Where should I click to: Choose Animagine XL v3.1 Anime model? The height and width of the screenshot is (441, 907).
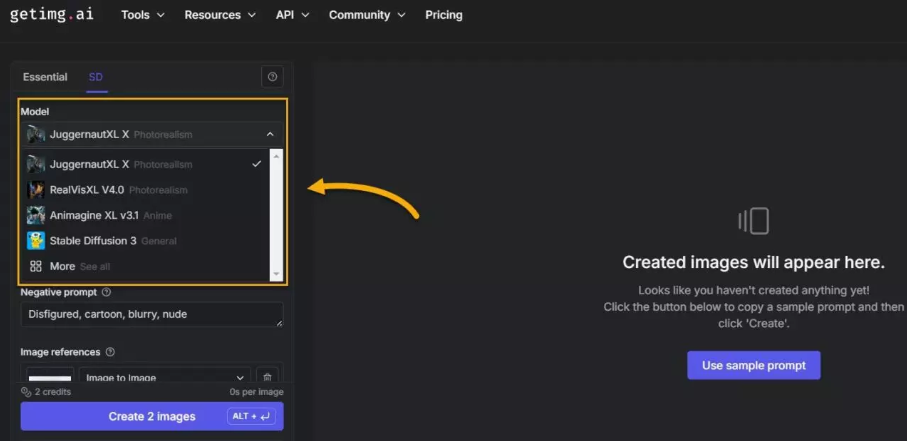[145, 215]
